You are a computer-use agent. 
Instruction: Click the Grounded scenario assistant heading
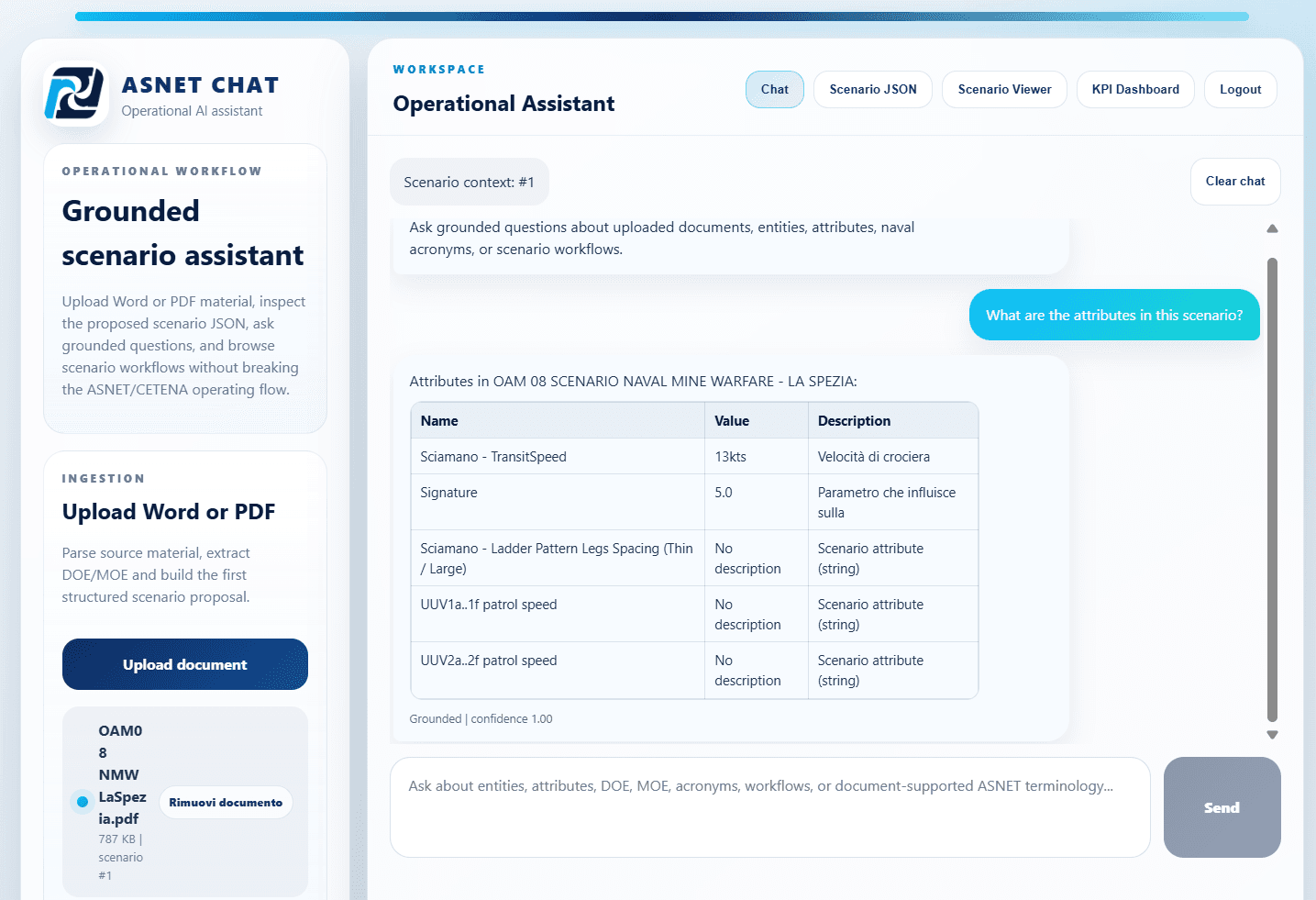point(182,233)
